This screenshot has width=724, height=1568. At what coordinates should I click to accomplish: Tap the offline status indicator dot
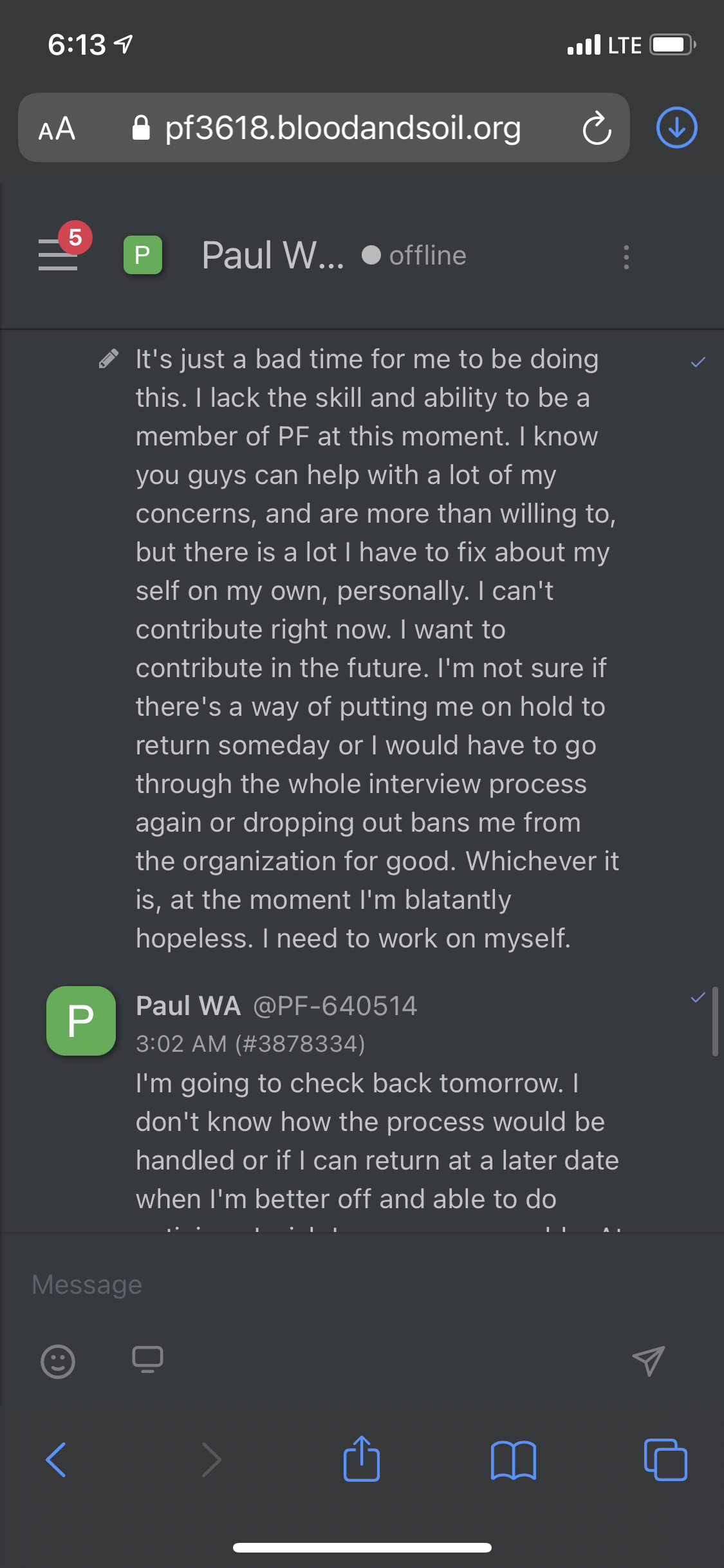371,256
